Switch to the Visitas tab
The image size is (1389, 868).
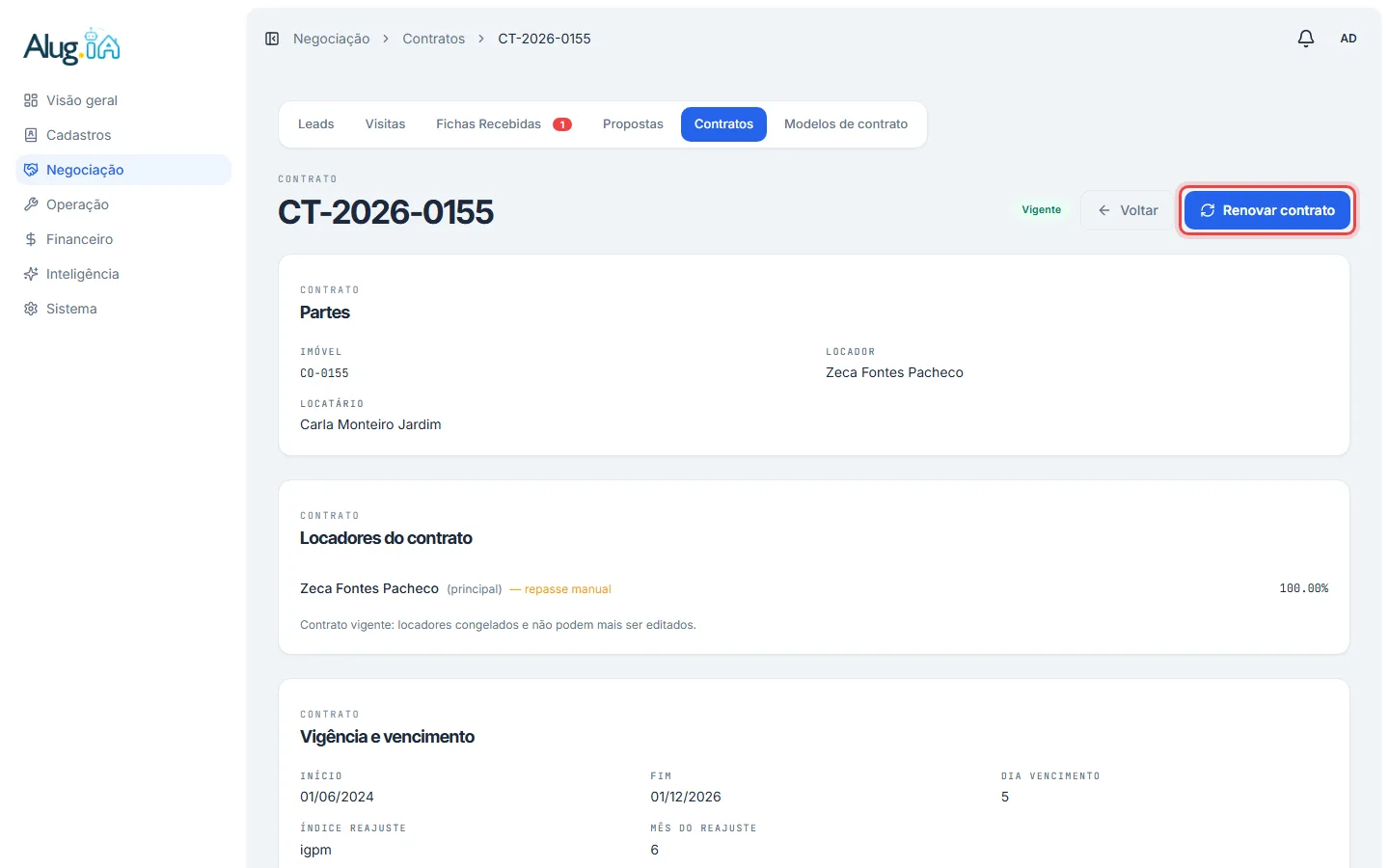385,124
